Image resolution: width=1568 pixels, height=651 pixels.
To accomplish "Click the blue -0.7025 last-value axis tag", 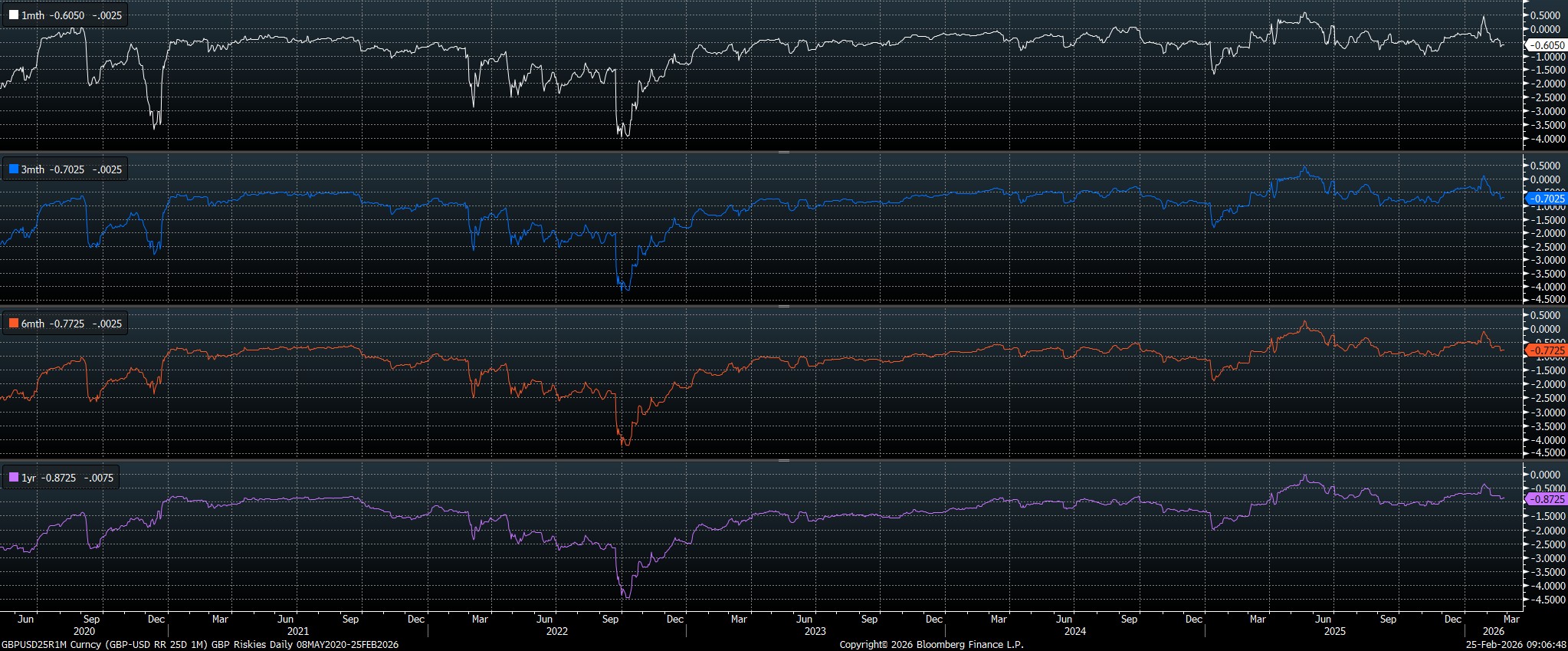I will coord(1545,199).
